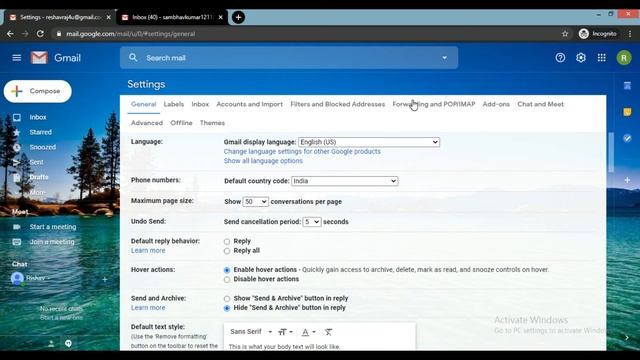640x360 pixels.
Task: Open the Chat and Meet tab
Action: [540, 104]
